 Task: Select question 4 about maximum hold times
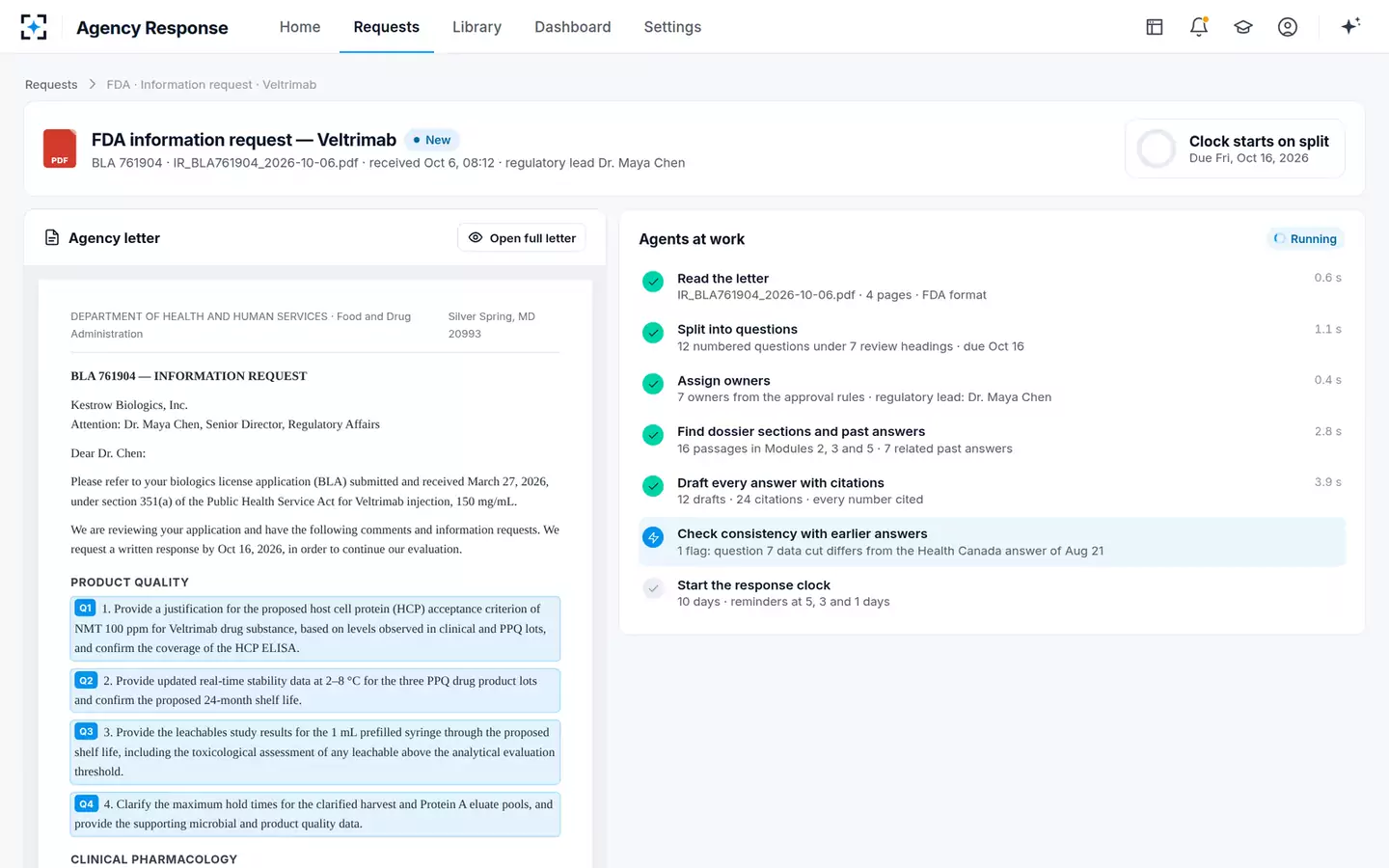tap(315, 814)
